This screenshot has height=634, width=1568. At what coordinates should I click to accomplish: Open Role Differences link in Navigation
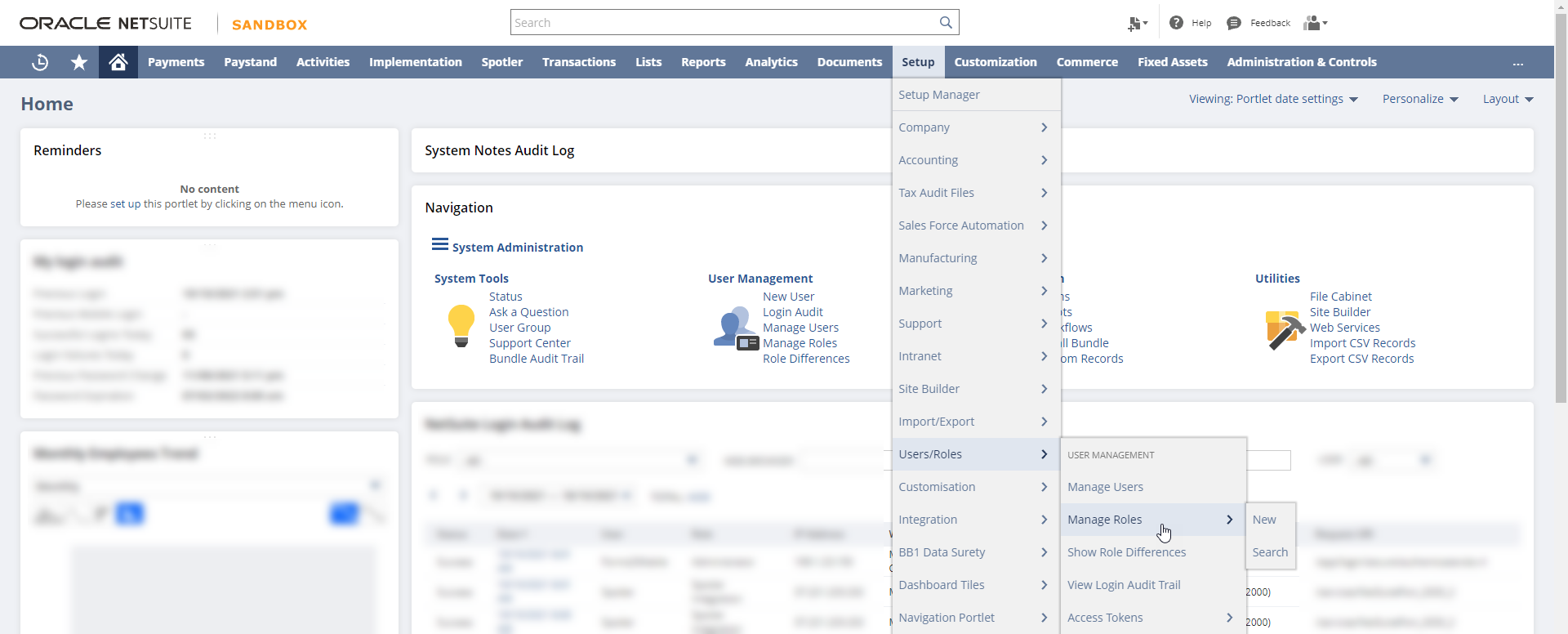click(x=806, y=359)
